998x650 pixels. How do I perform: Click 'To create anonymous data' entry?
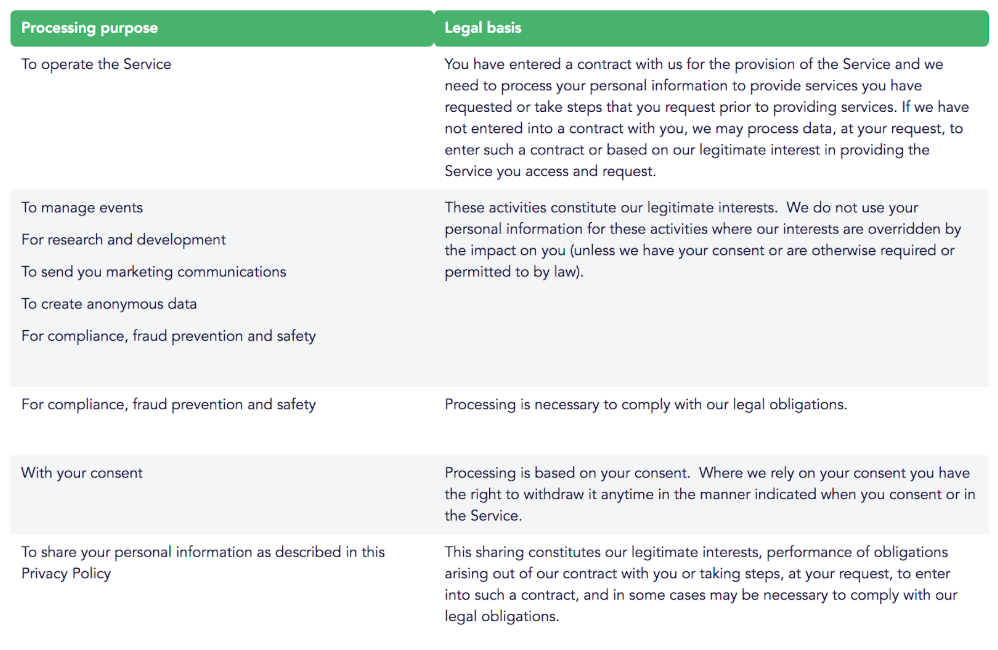[x=109, y=304]
